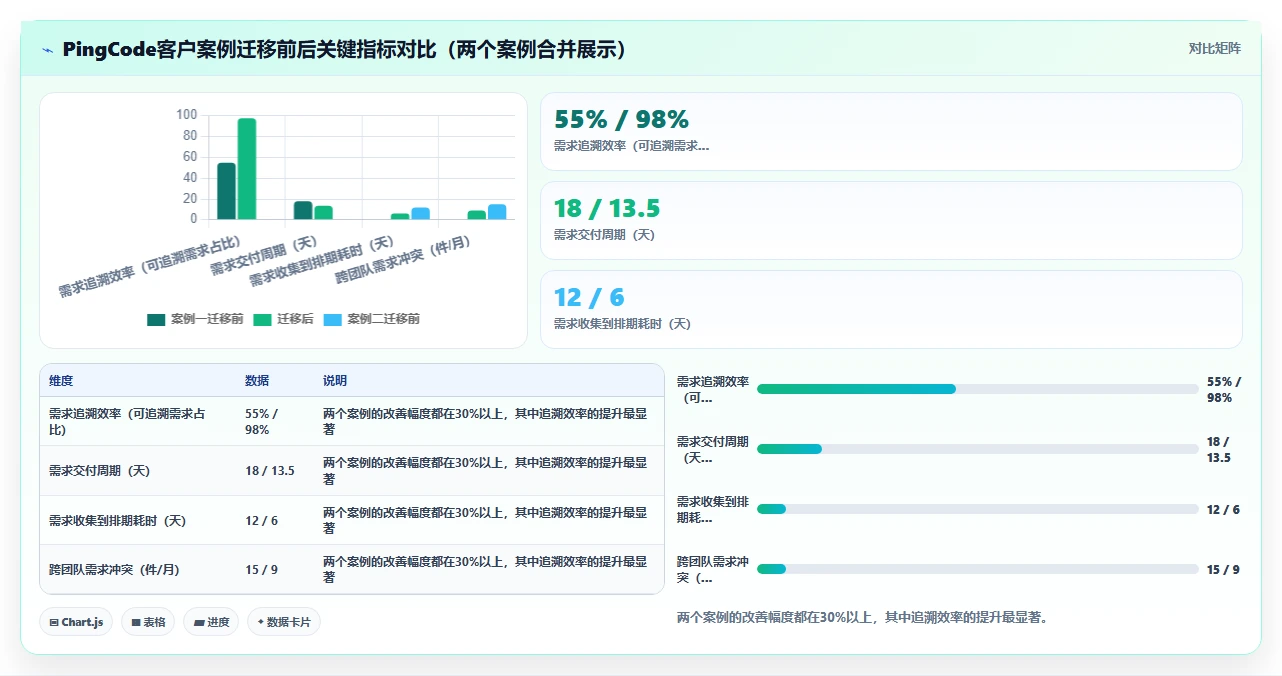
Task: Click the lightning icon beside the PingCode title
Action: pos(47,50)
